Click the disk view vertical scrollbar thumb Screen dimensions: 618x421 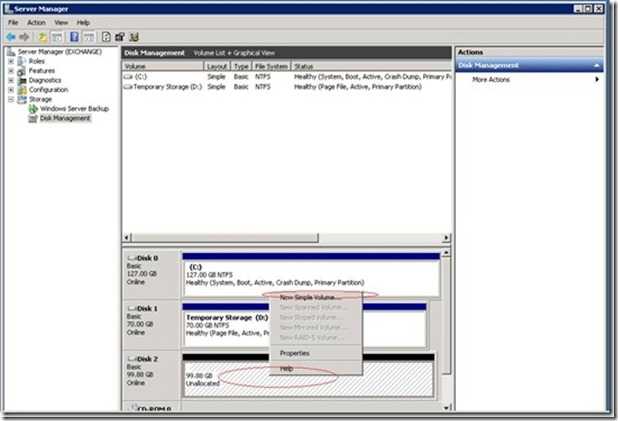click(446, 315)
